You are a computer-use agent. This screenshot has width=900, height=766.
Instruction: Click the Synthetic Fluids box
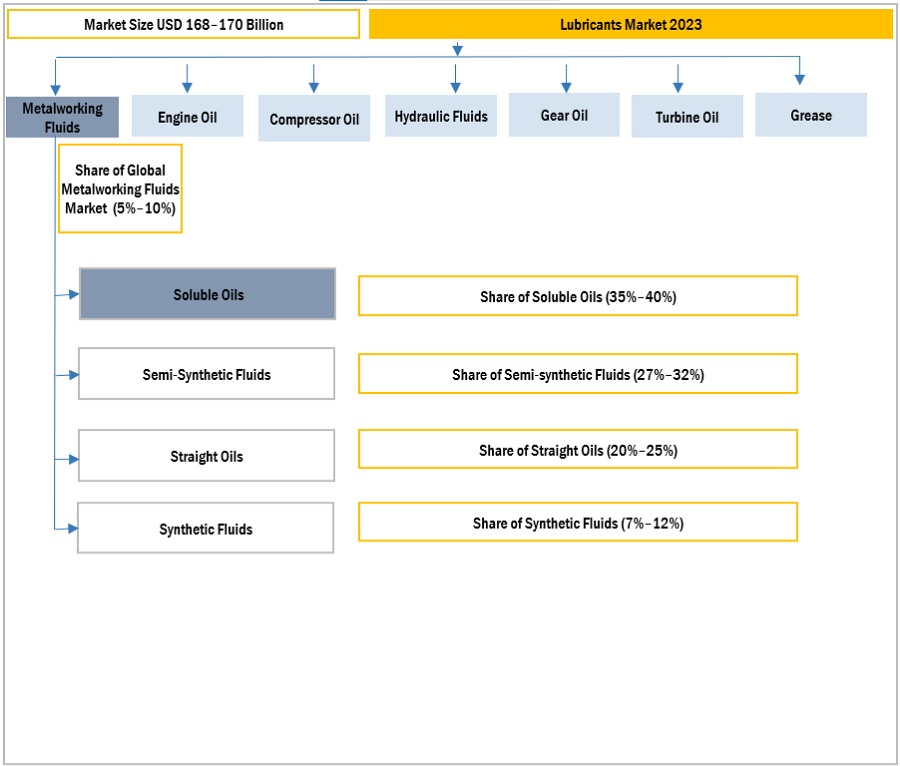(x=205, y=528)
